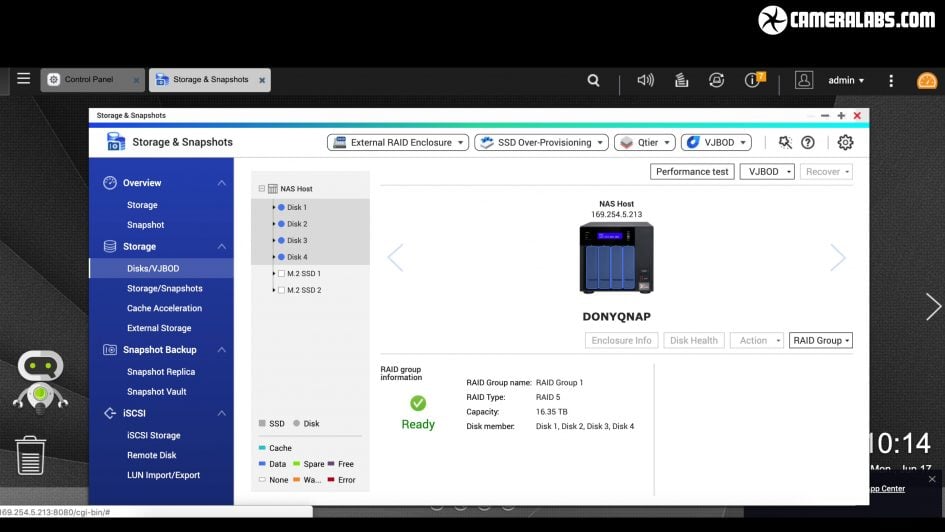Go to next desktop page arrow
The image size is (945, 532).
click(x=934, y=307)
